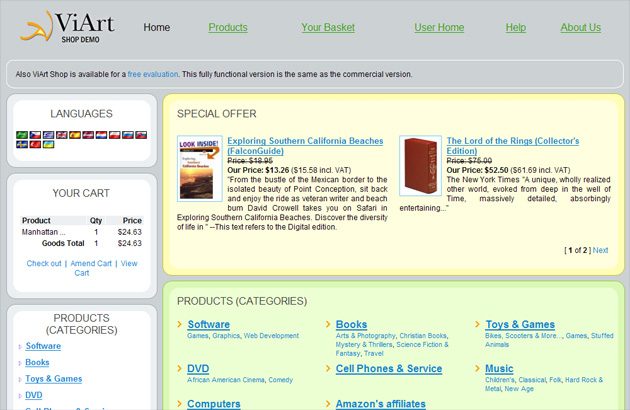
Task: Click the orange arrow beside Amazon's affiliates
Action: pyautogui.click(x=328, y=404)
